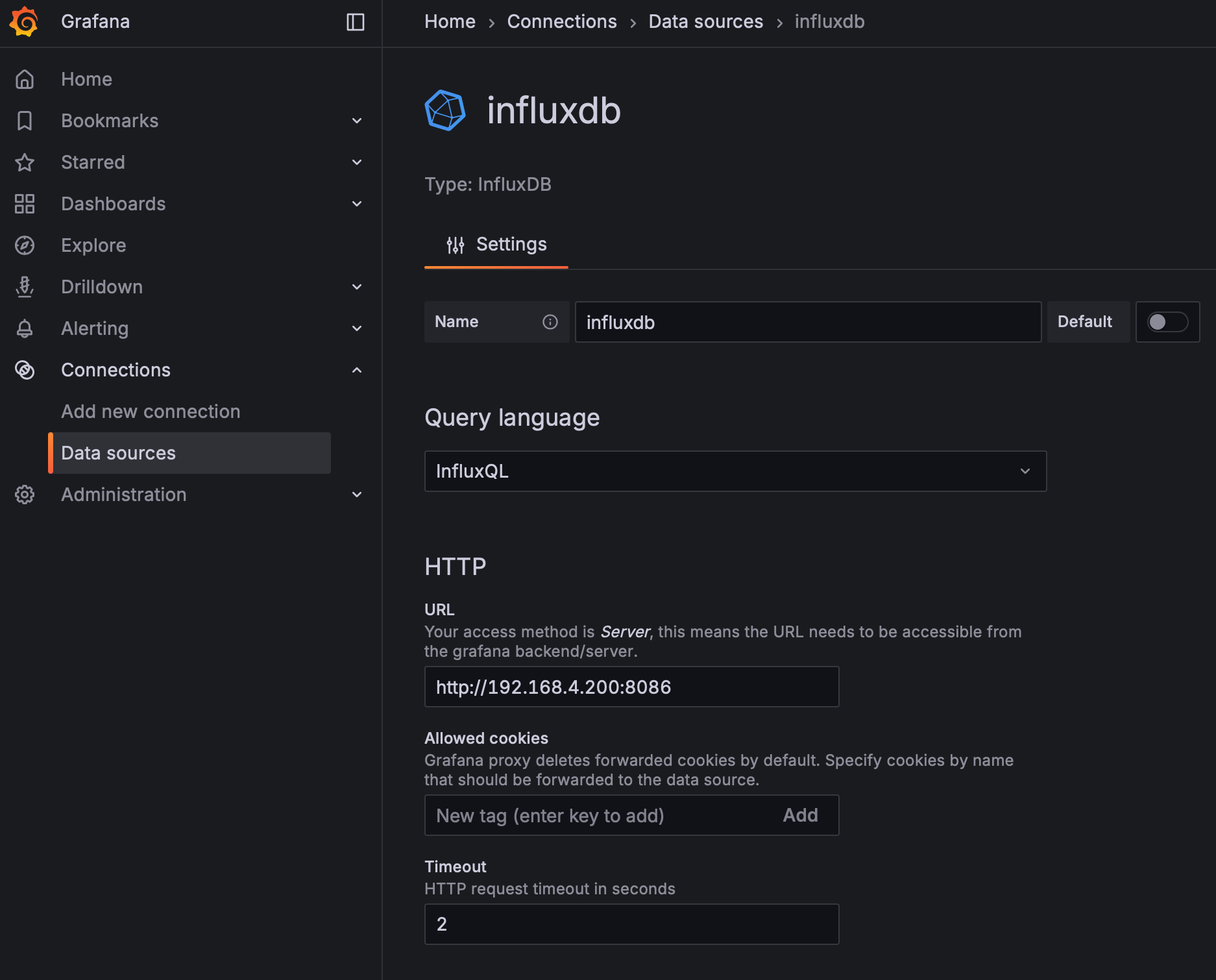Click the Bookmarks icon in the sidebar
Image resolution: width=1216 pixels, height=980 pixels.
pyautogui.click(x=25, y=121)
